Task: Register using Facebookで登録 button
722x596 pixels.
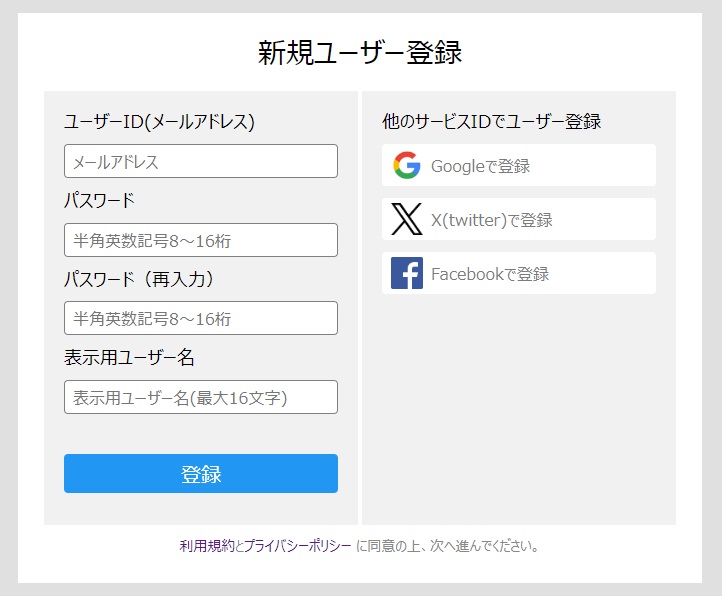Action: (518, 273)
